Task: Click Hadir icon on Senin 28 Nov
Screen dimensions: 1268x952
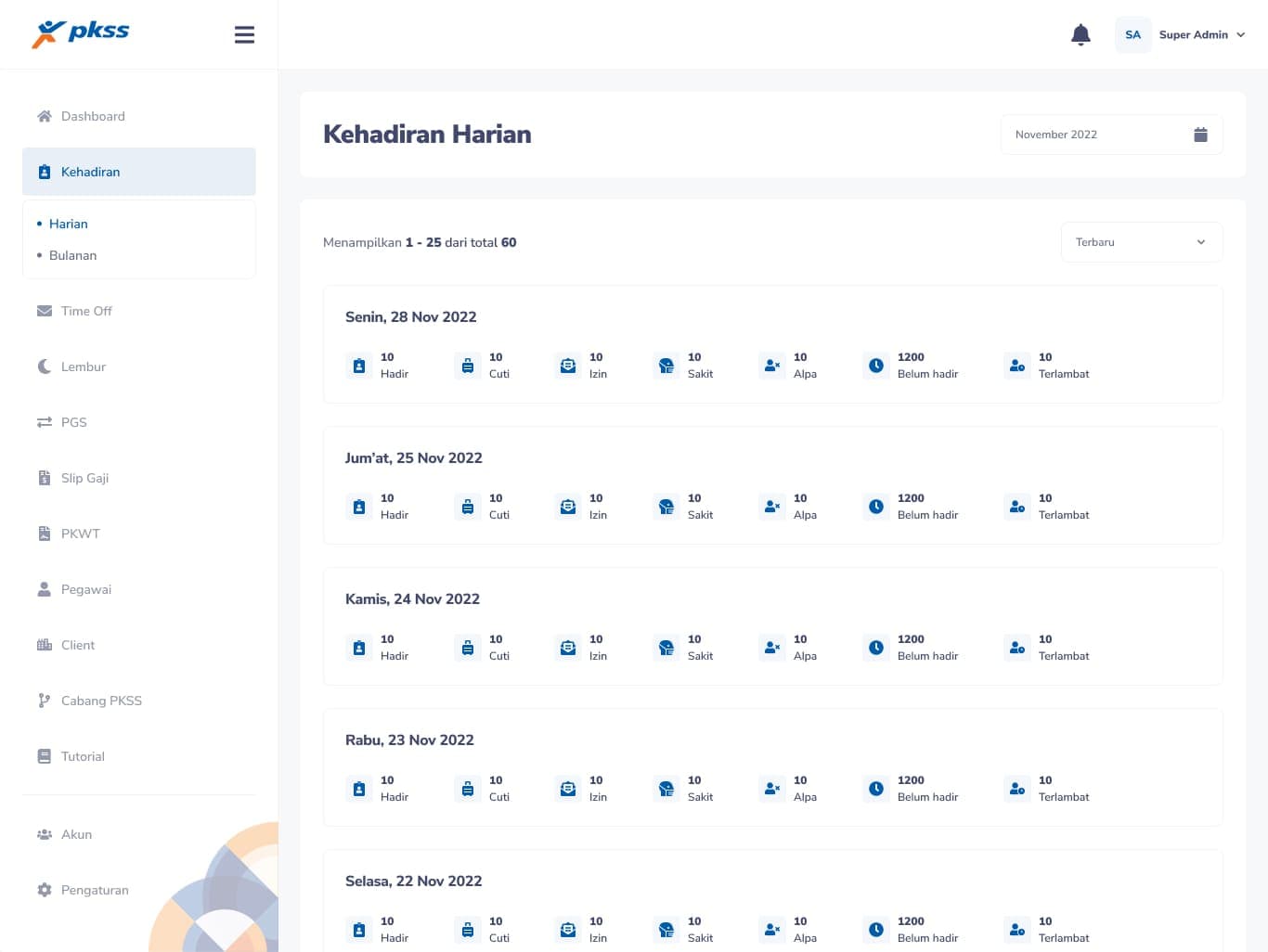Action: [x=359, y=366]
